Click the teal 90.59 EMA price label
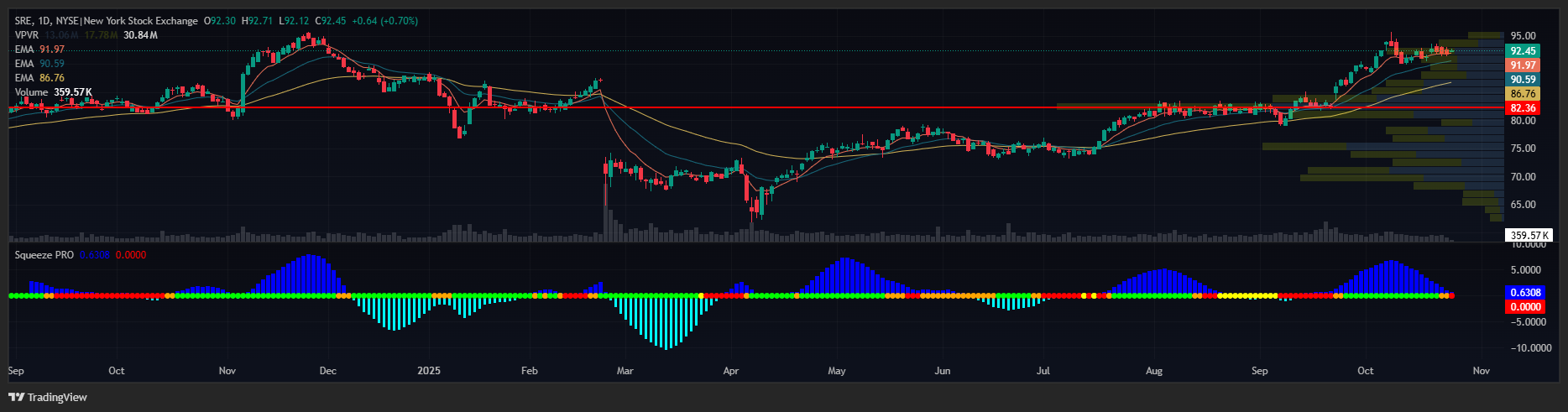The height and width of the screenshot is (412, 1568). click(x=1523, y=80)
